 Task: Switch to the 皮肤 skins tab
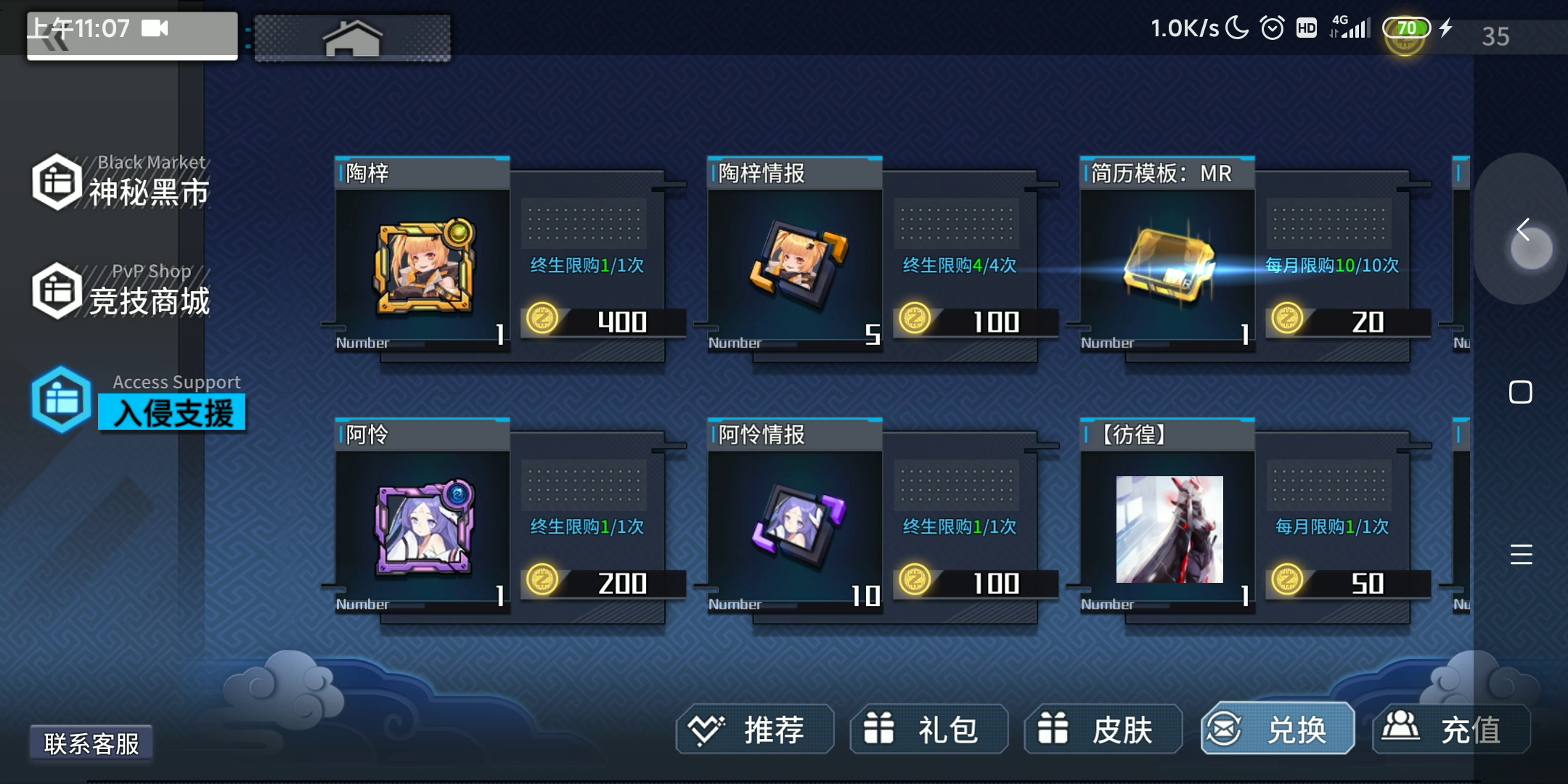1103,729
